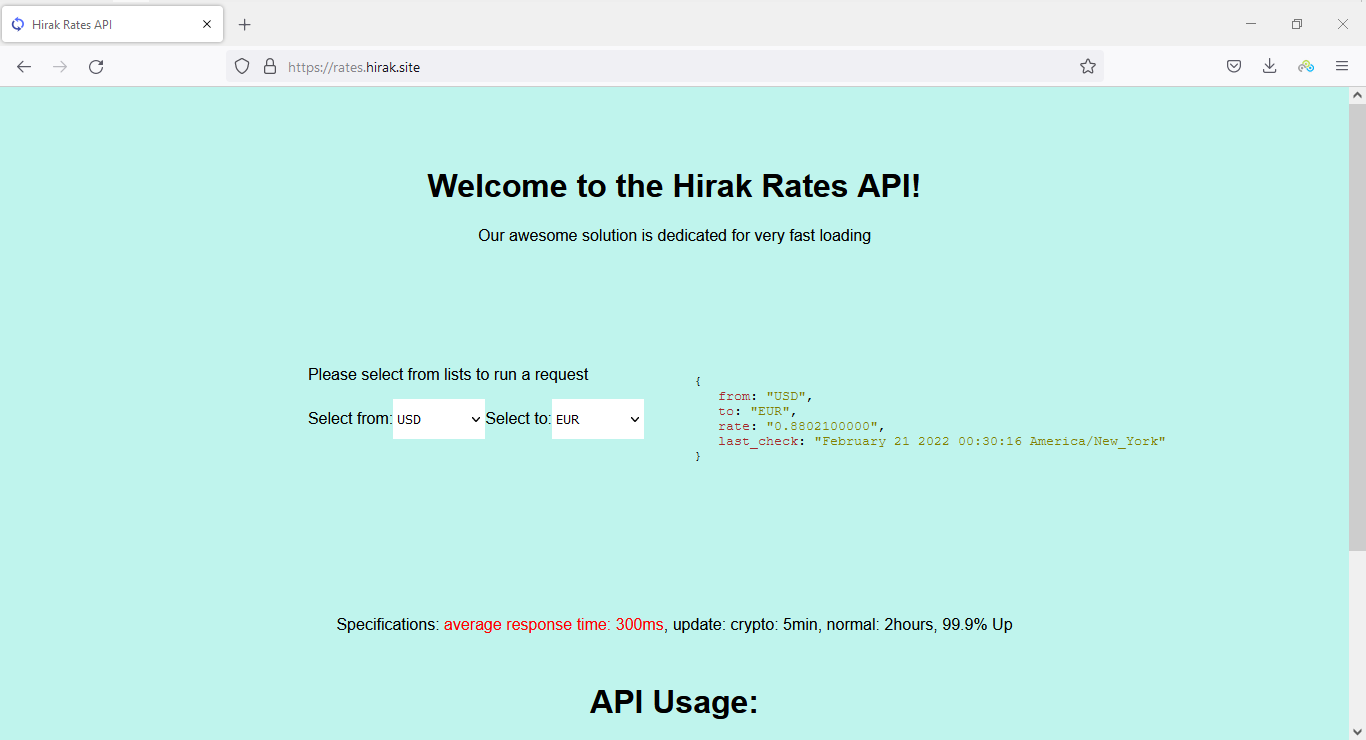Click the padlock site security icon

coord(269,67)
